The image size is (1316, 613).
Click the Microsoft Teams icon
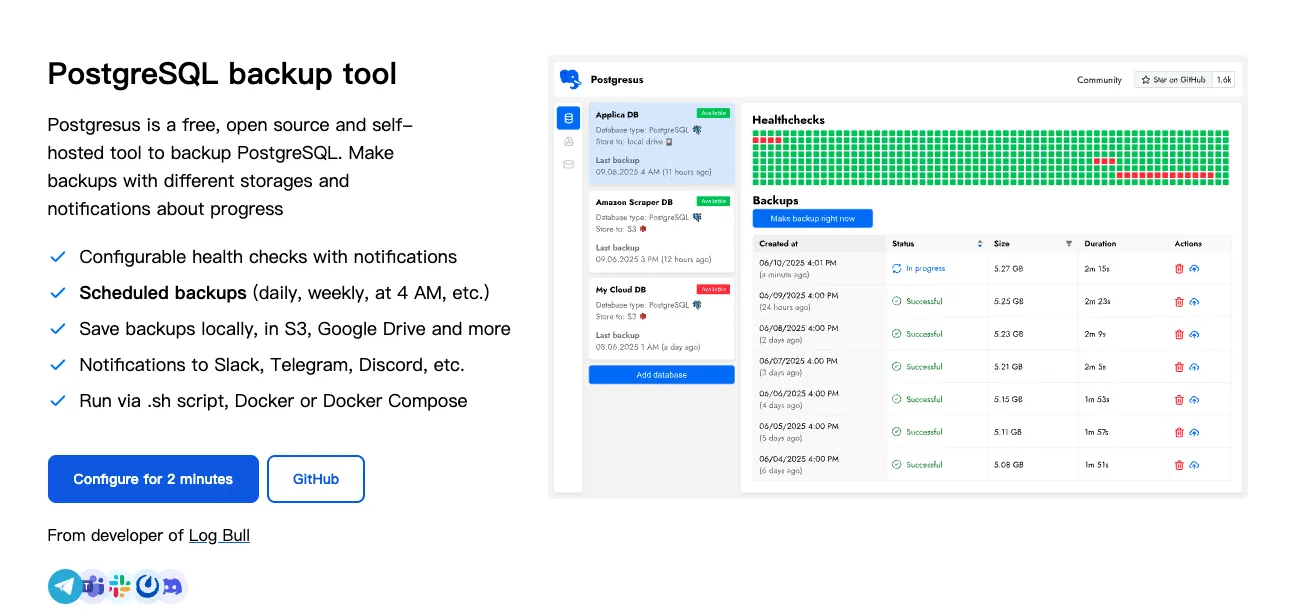point(94,586)
